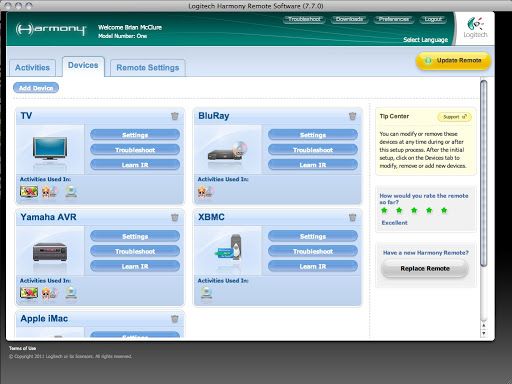Open the Downloads header link

tap(349, 19)
